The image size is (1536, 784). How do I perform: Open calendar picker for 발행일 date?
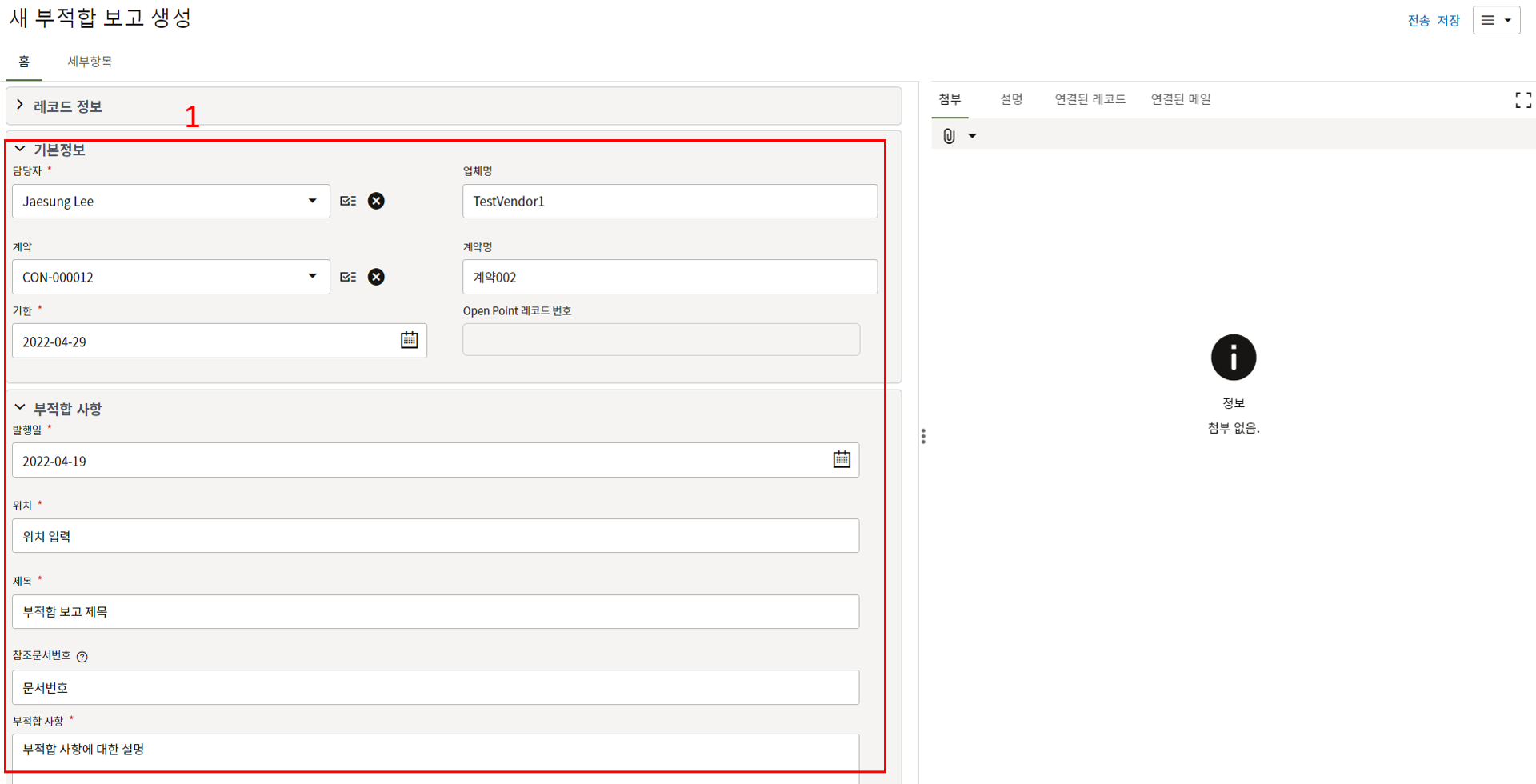(x=841, y=459)
